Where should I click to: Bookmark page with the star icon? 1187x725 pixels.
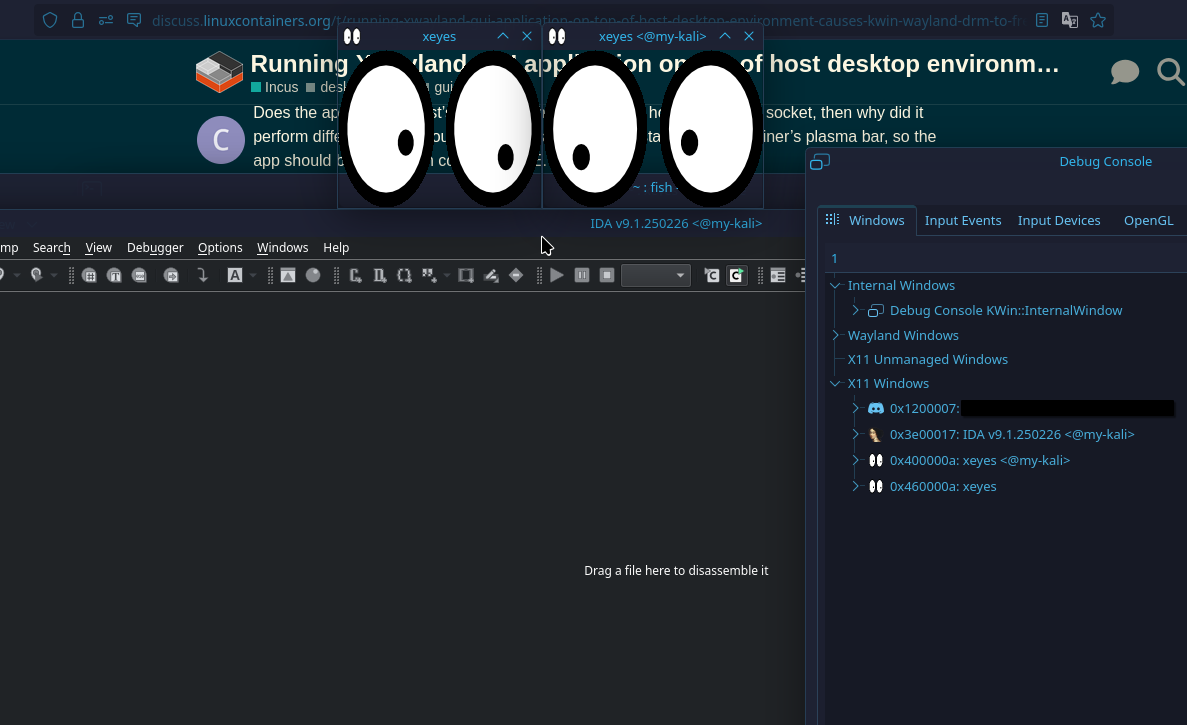tap(1098, 20)
